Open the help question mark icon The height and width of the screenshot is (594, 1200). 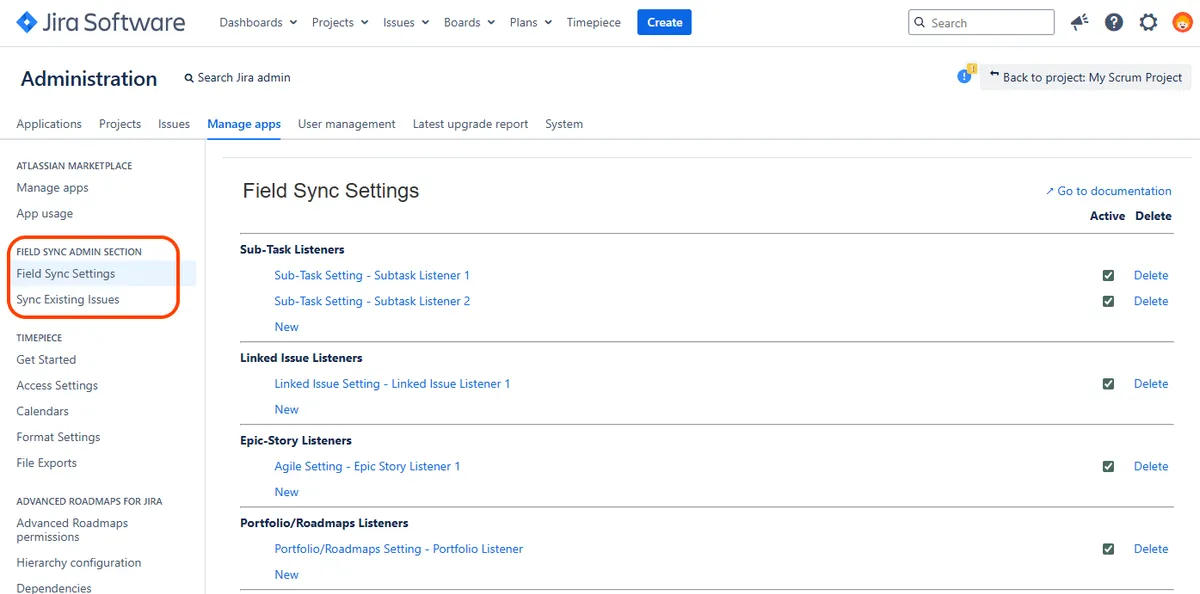[x=1114, y=22]
